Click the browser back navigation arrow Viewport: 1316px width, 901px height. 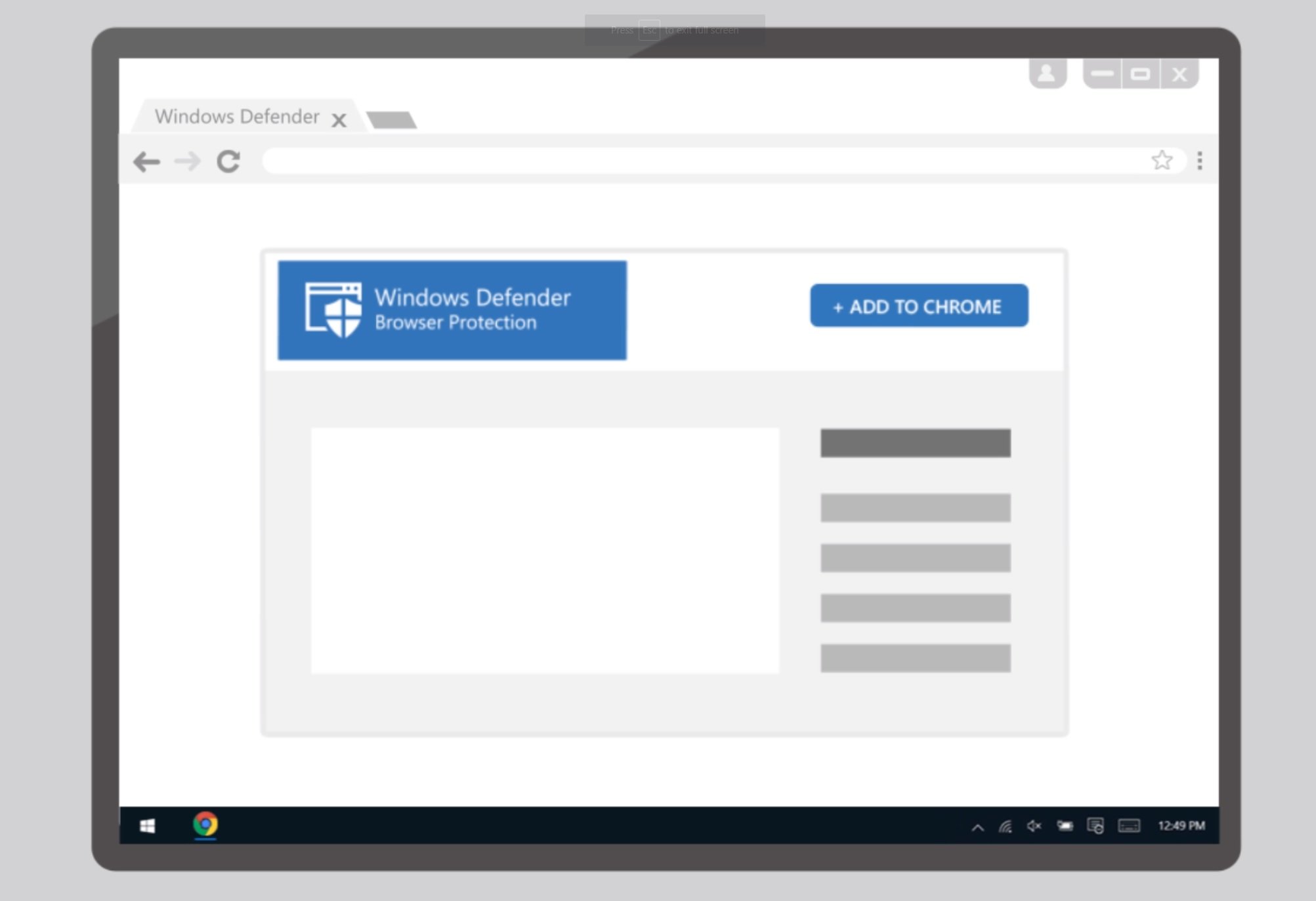(x=147, y=161)
